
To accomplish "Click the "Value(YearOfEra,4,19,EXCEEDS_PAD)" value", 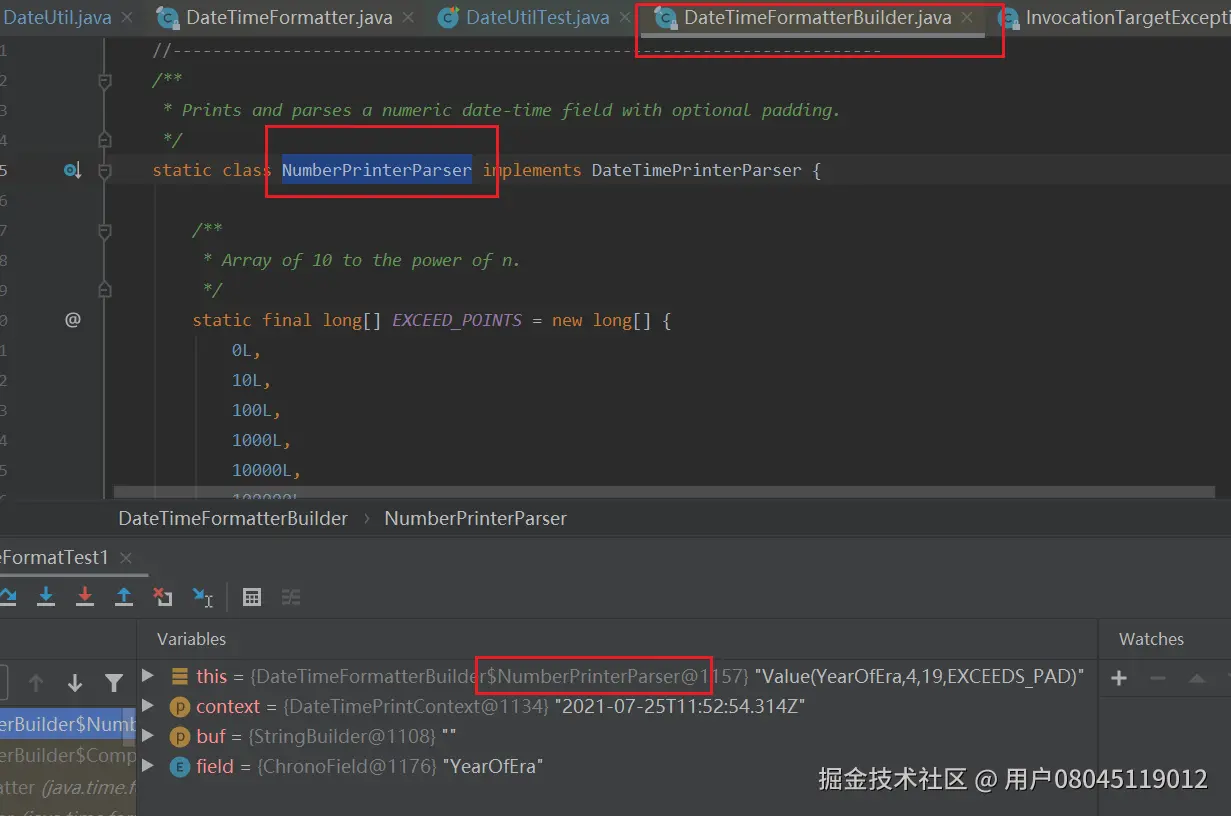I will (920, 676).
